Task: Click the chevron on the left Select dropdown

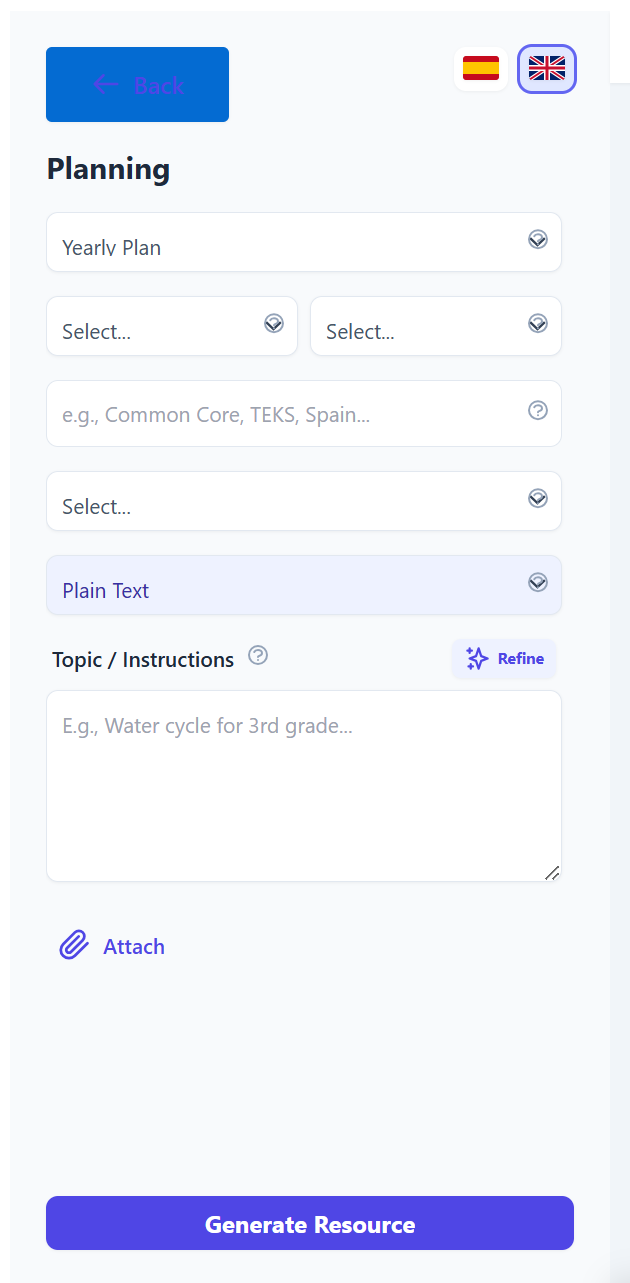Action: (274, 323)
